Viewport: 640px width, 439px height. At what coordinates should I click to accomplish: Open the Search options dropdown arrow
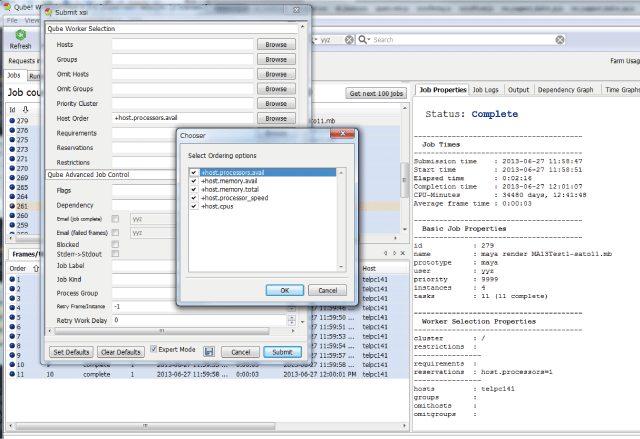point(369,40)
